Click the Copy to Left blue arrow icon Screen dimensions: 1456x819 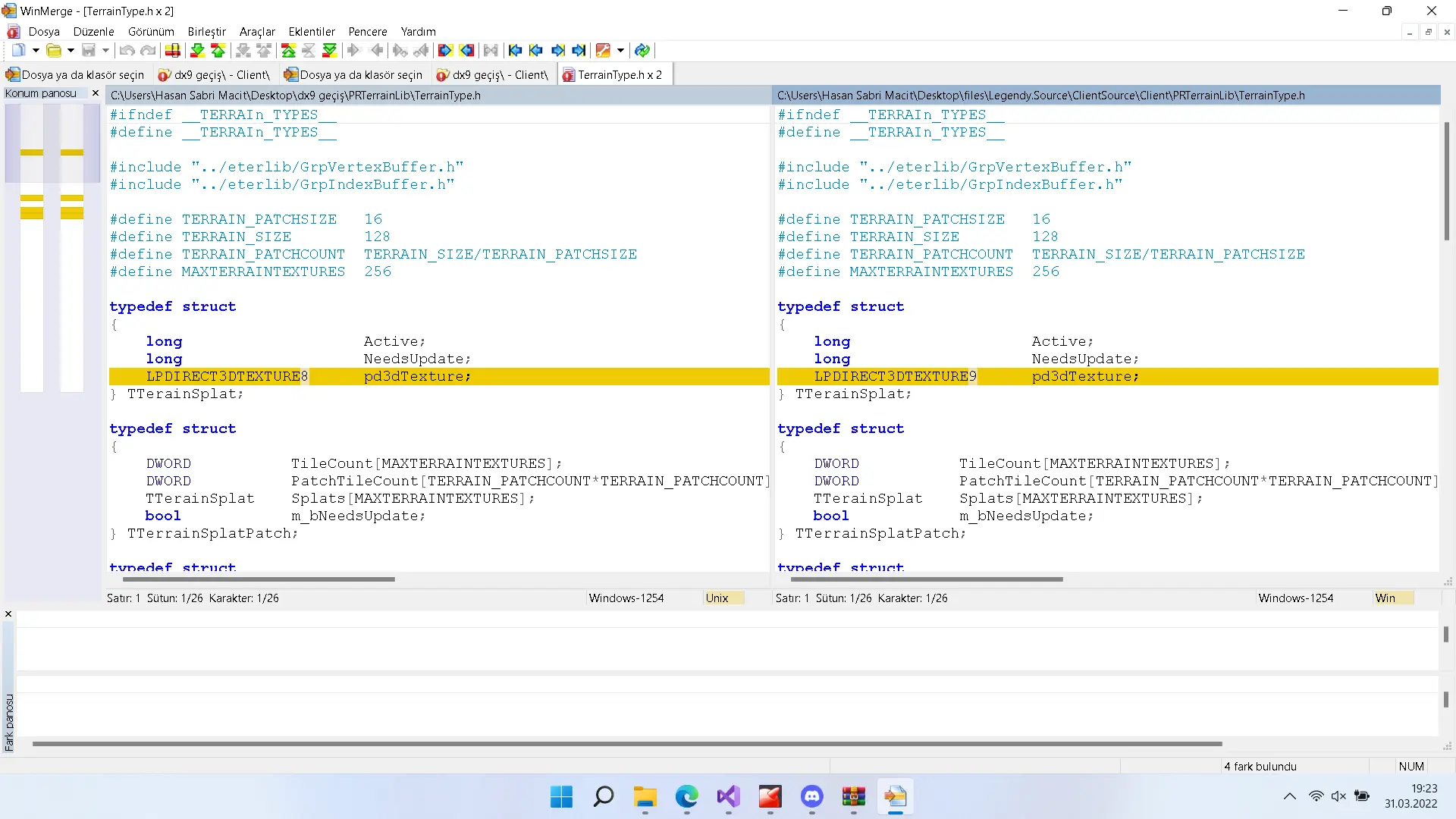(466, 51)
